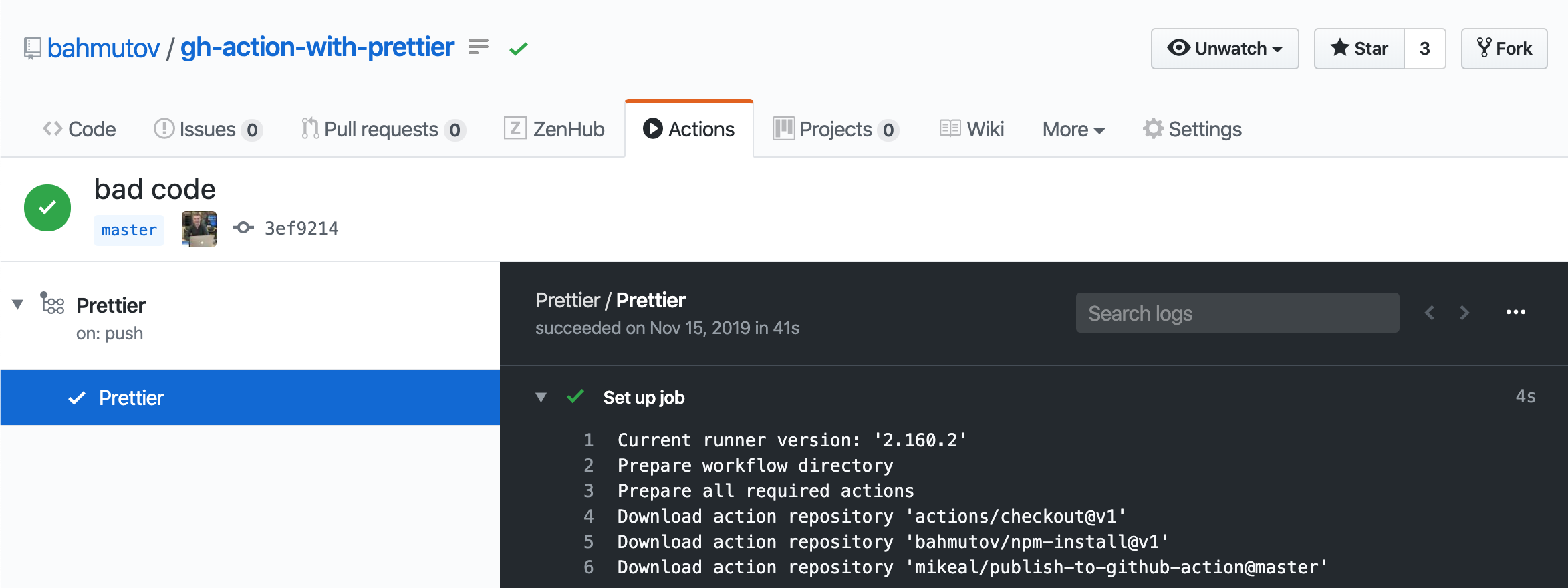Screen dimensions: 1568x588
Task: Open the ZenHub tab
Action: click(554, 129)
